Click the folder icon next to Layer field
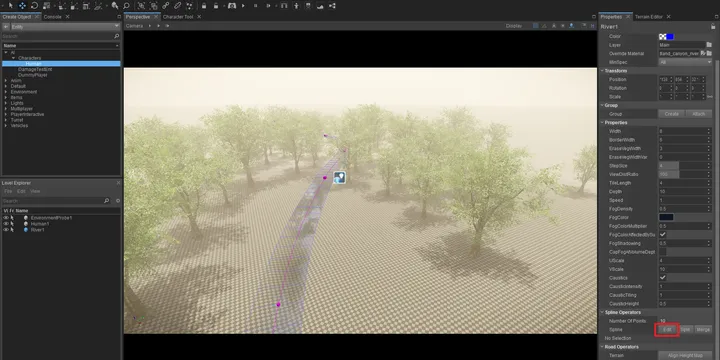This screenshot has width=720, height=360. [709, 45]
